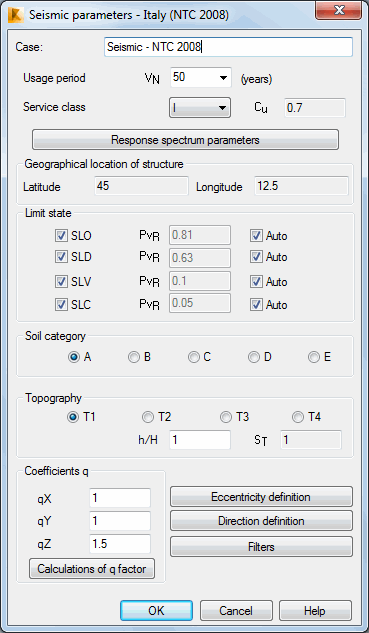The width and height of the screenshot is (369, 633).
Task: Click the h/H input field
Action: coord(200,440)
